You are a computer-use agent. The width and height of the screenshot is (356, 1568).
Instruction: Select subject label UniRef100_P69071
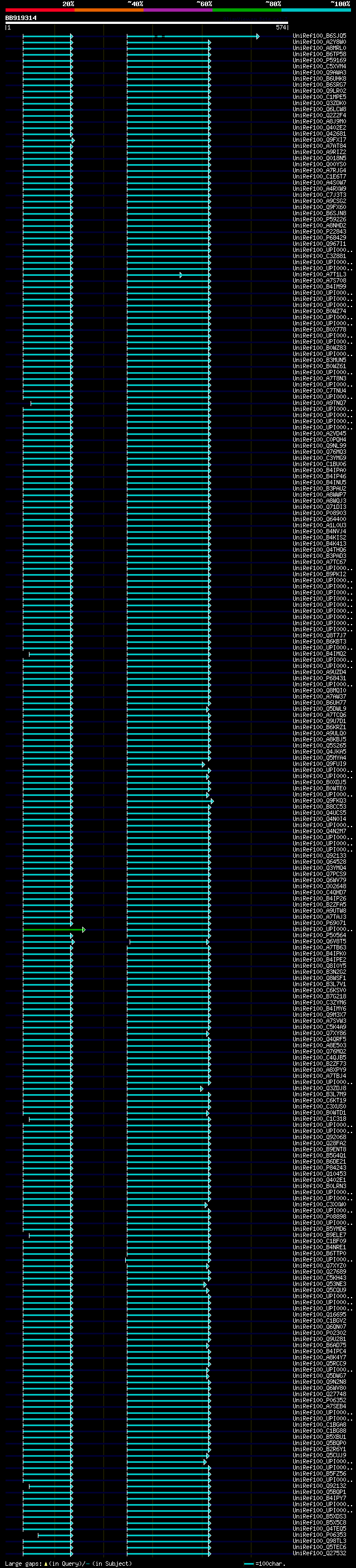(319, 923)
